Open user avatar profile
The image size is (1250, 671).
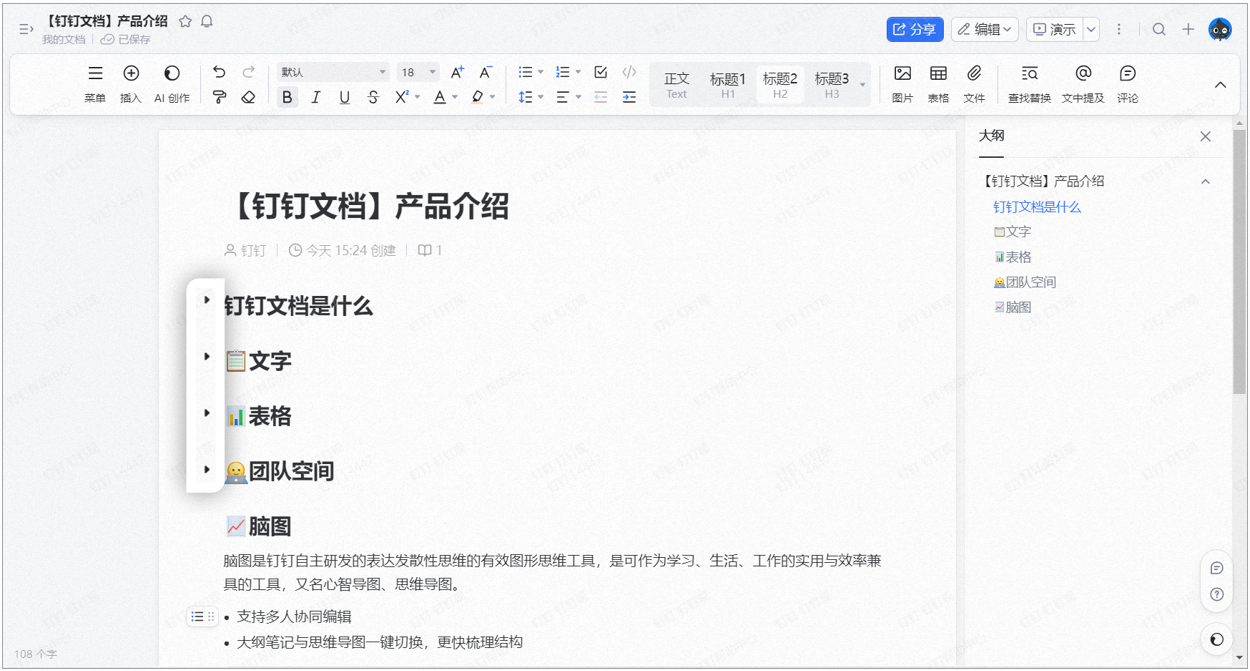pos(1220,29)
